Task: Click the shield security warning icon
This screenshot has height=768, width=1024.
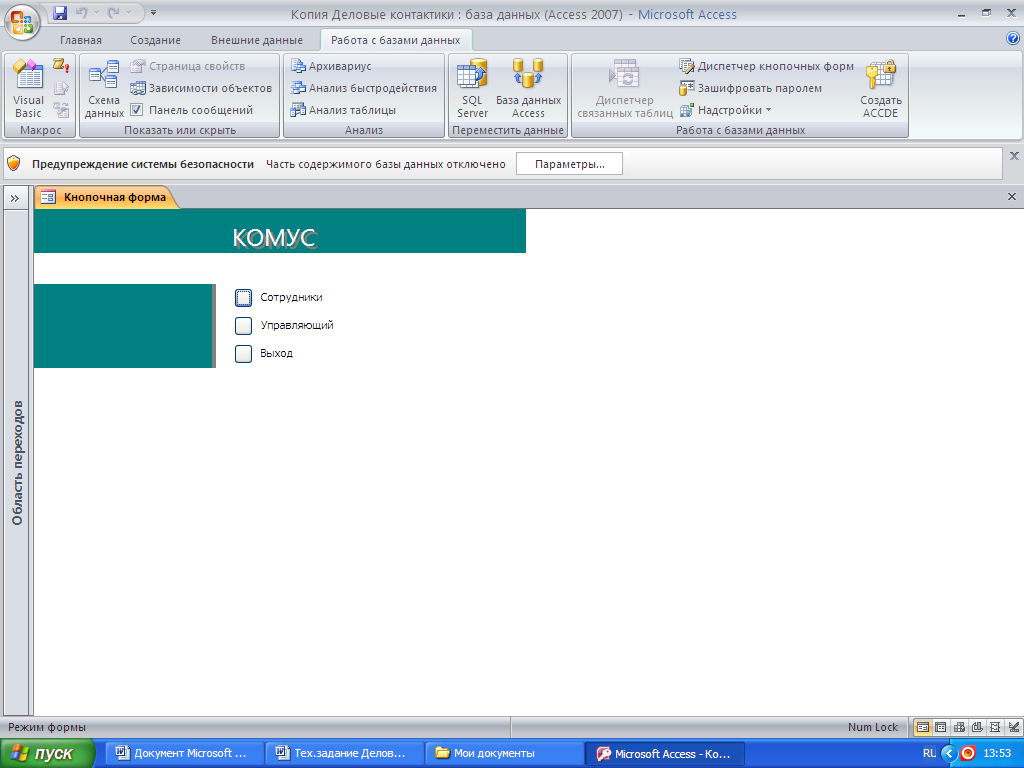Action: (14, 164)
